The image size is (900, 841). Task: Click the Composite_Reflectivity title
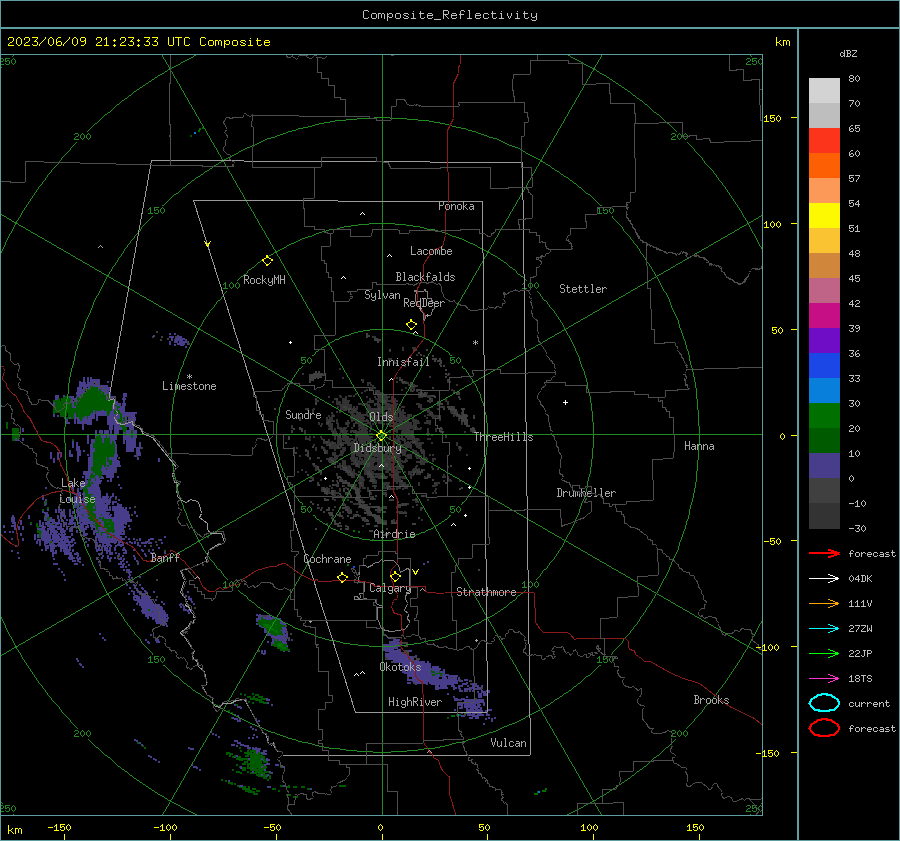coord(449,15)
